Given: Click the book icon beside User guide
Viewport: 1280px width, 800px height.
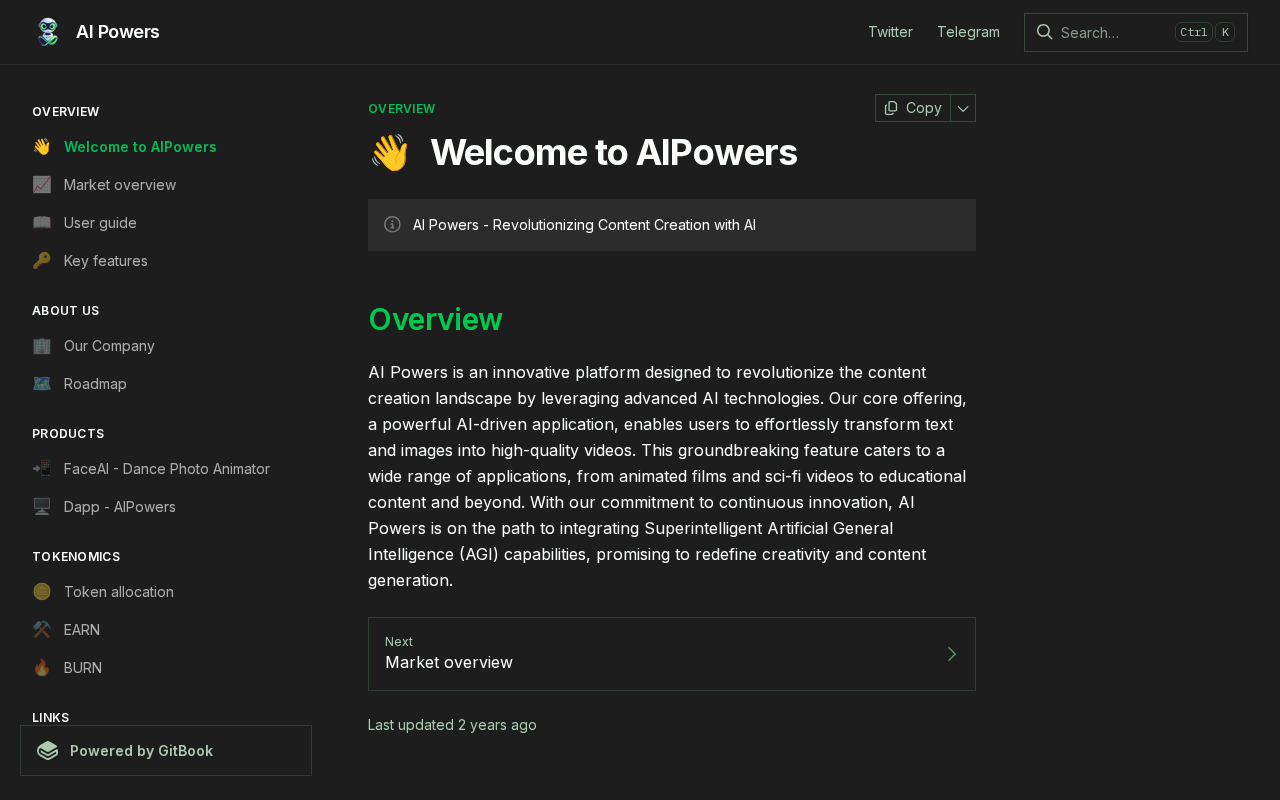Looking at the screenshot, I should (x=41, y=223).
